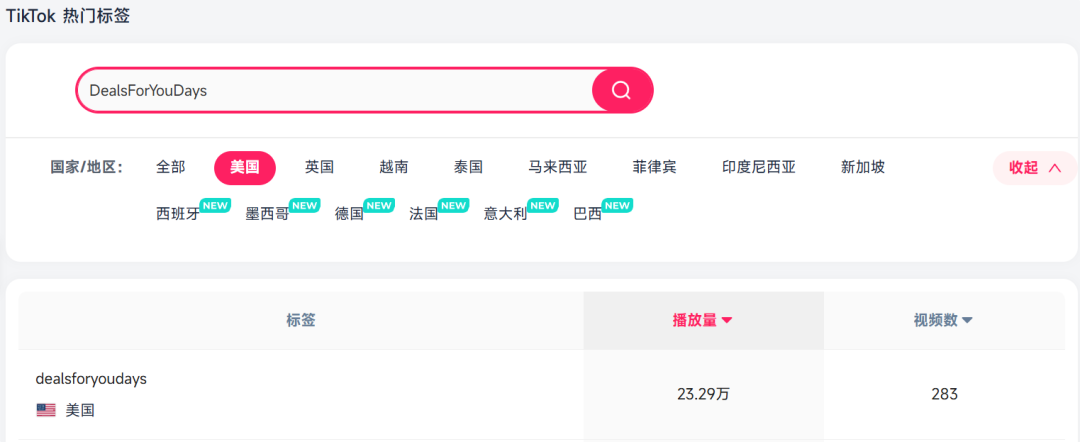Select the 巴西 region filter

tap(588, 214)
